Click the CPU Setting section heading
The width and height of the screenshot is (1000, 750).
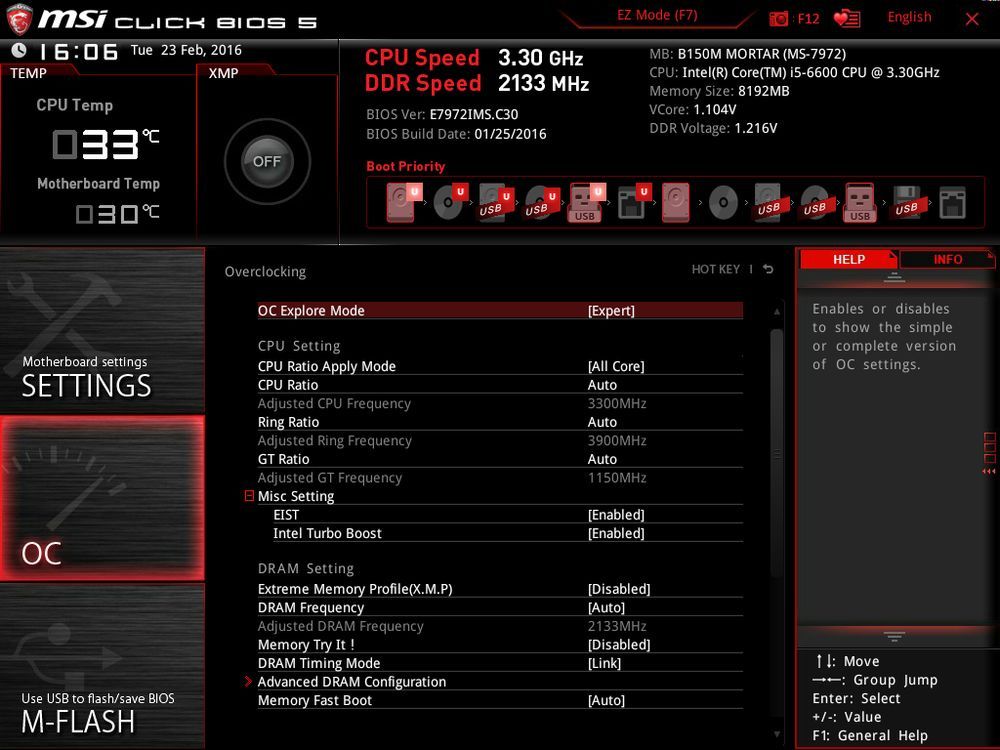[298, 346]
